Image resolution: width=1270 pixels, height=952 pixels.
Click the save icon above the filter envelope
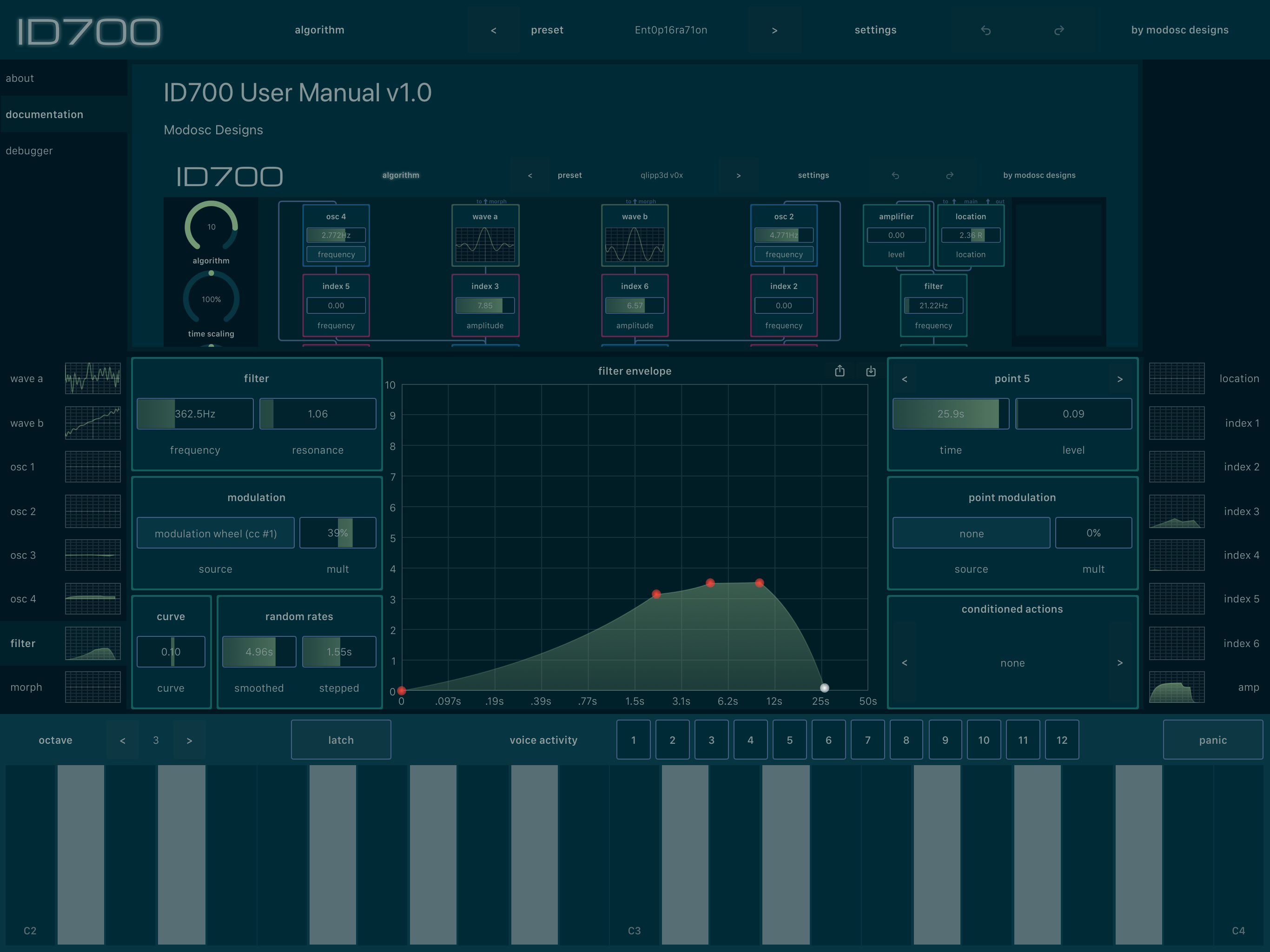click(870, 371)
